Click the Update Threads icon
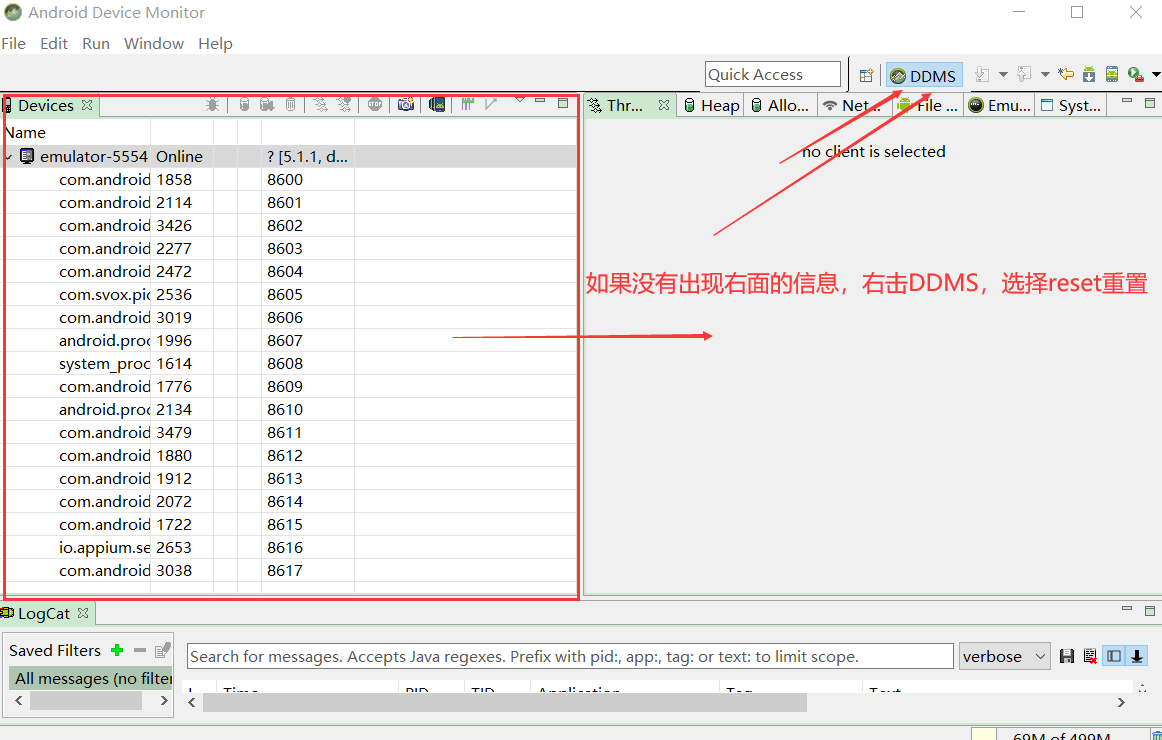 point(320,104)
